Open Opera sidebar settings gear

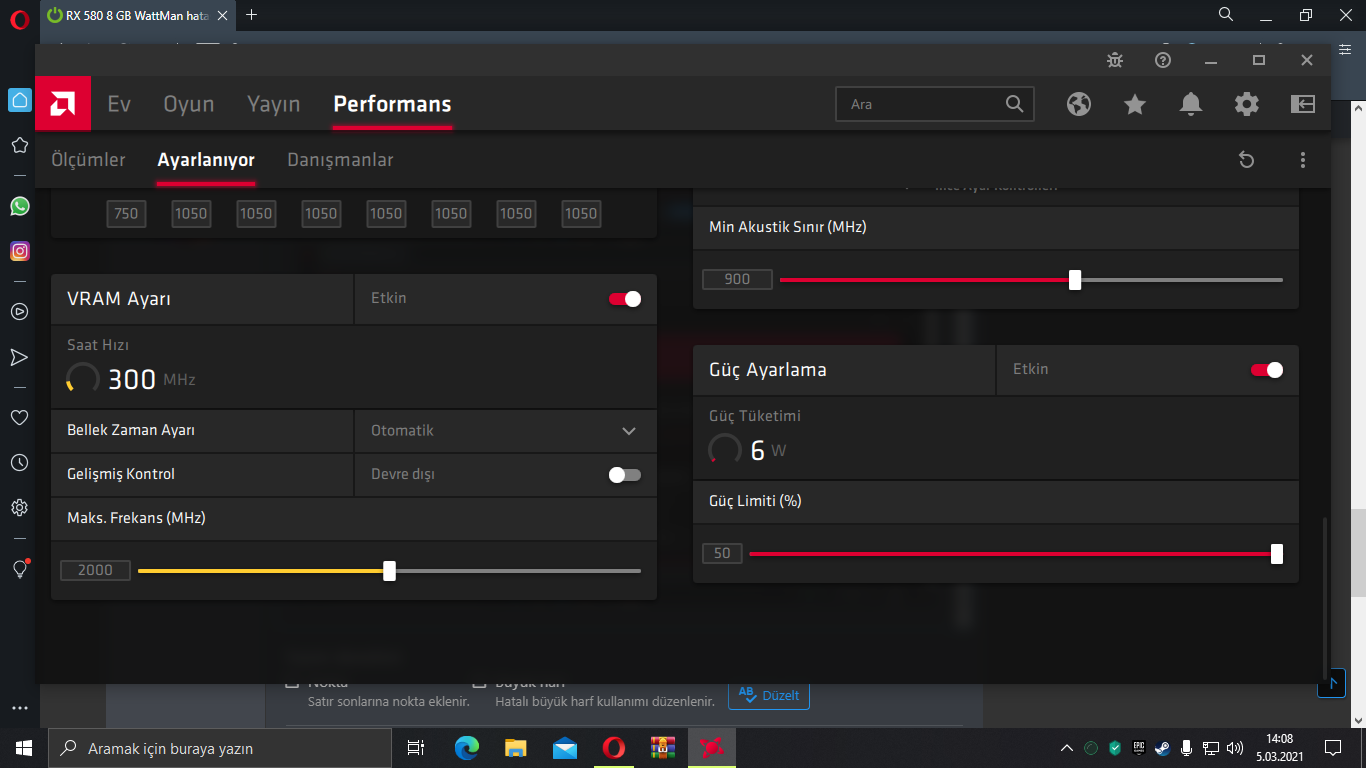point(19,508)
